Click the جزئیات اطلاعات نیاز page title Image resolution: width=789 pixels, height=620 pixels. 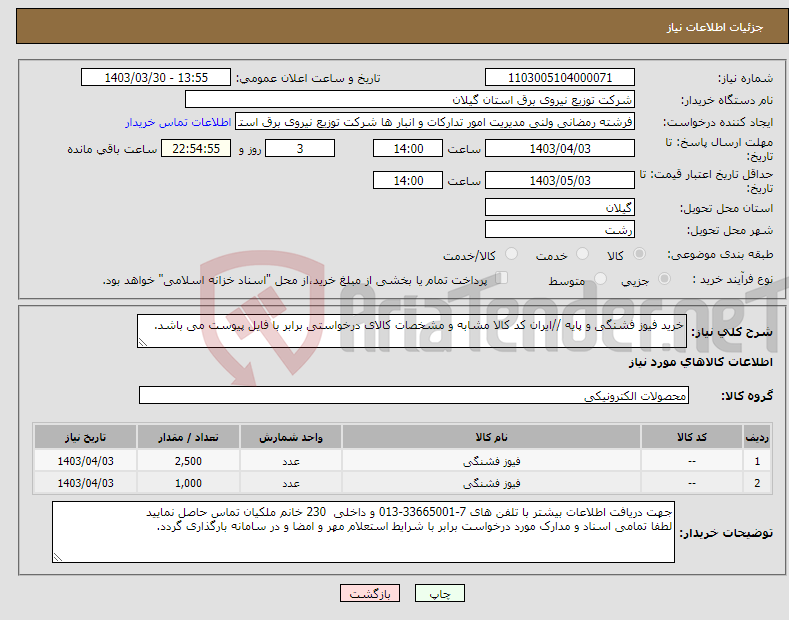point(715,27)
